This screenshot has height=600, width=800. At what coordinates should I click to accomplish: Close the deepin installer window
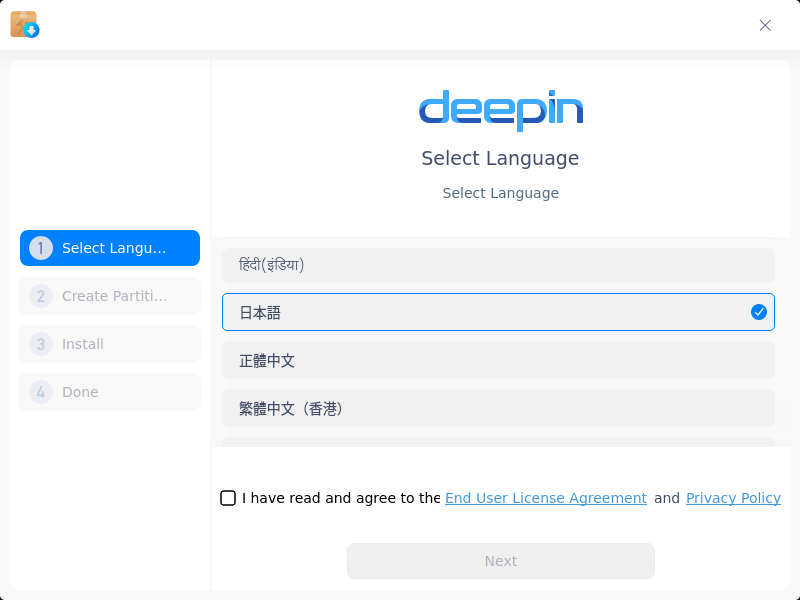765,26
